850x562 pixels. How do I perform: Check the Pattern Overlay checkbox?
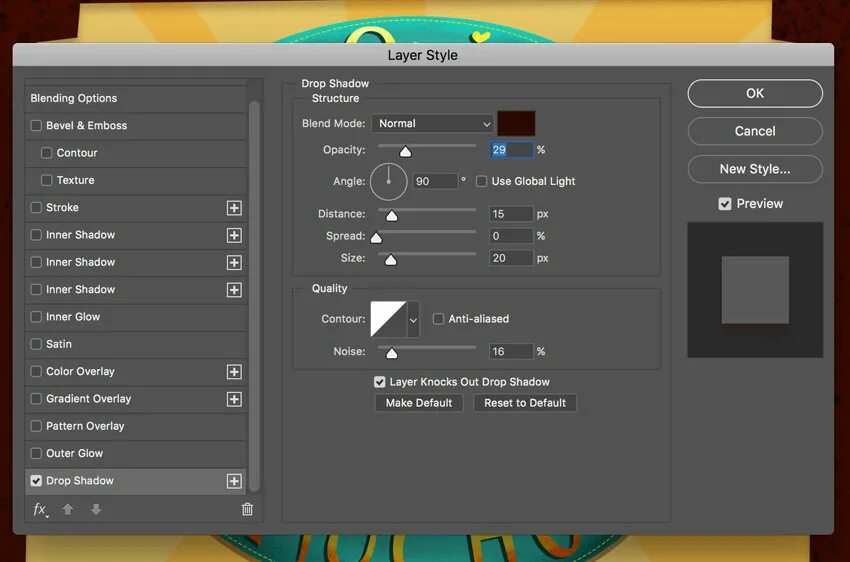point(36,426)
